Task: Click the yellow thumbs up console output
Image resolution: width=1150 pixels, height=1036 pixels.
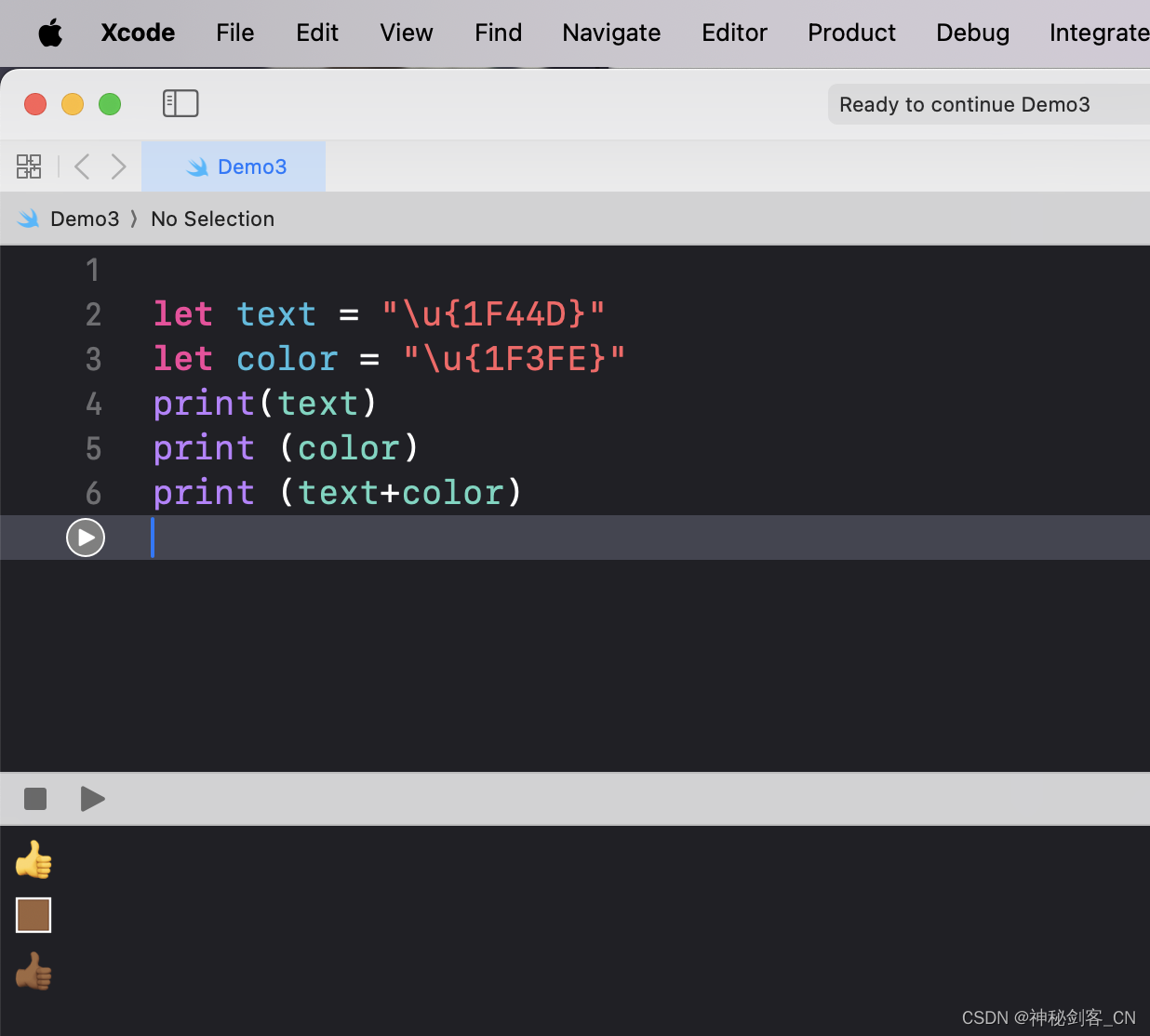Action: [34, 860]
